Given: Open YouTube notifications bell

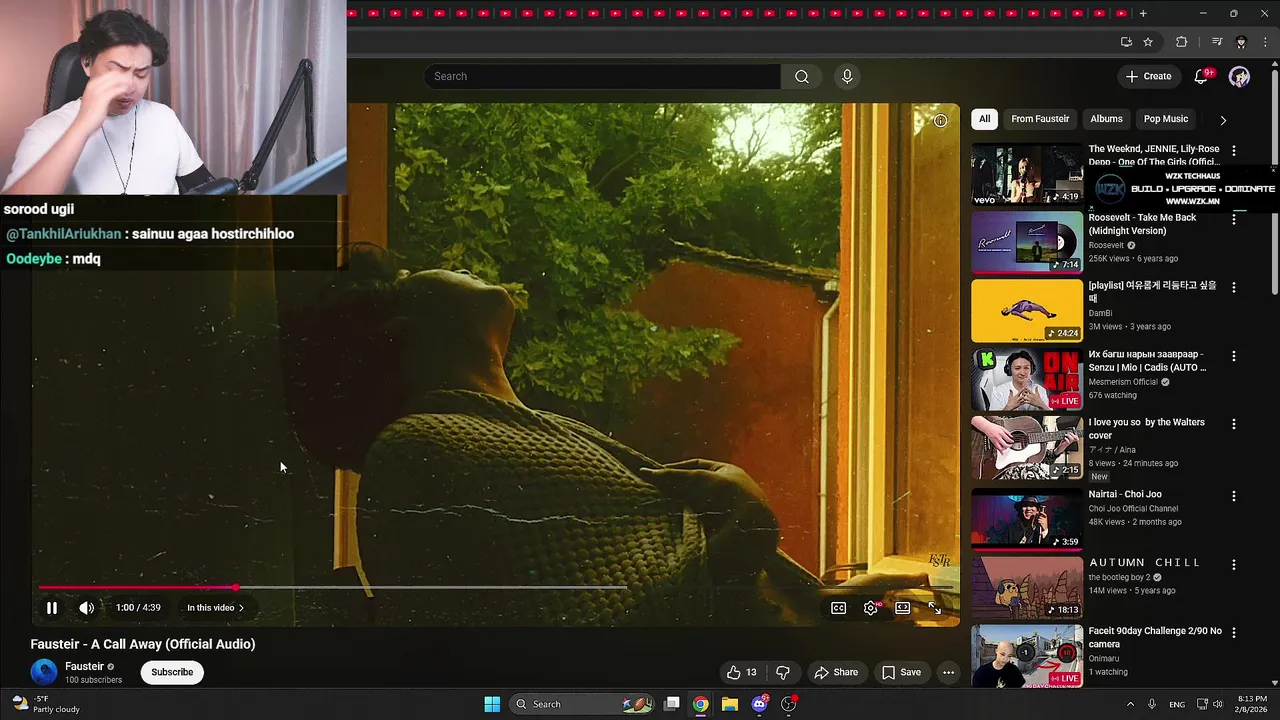Looking at the screenshot, I should pos(1202,76).
